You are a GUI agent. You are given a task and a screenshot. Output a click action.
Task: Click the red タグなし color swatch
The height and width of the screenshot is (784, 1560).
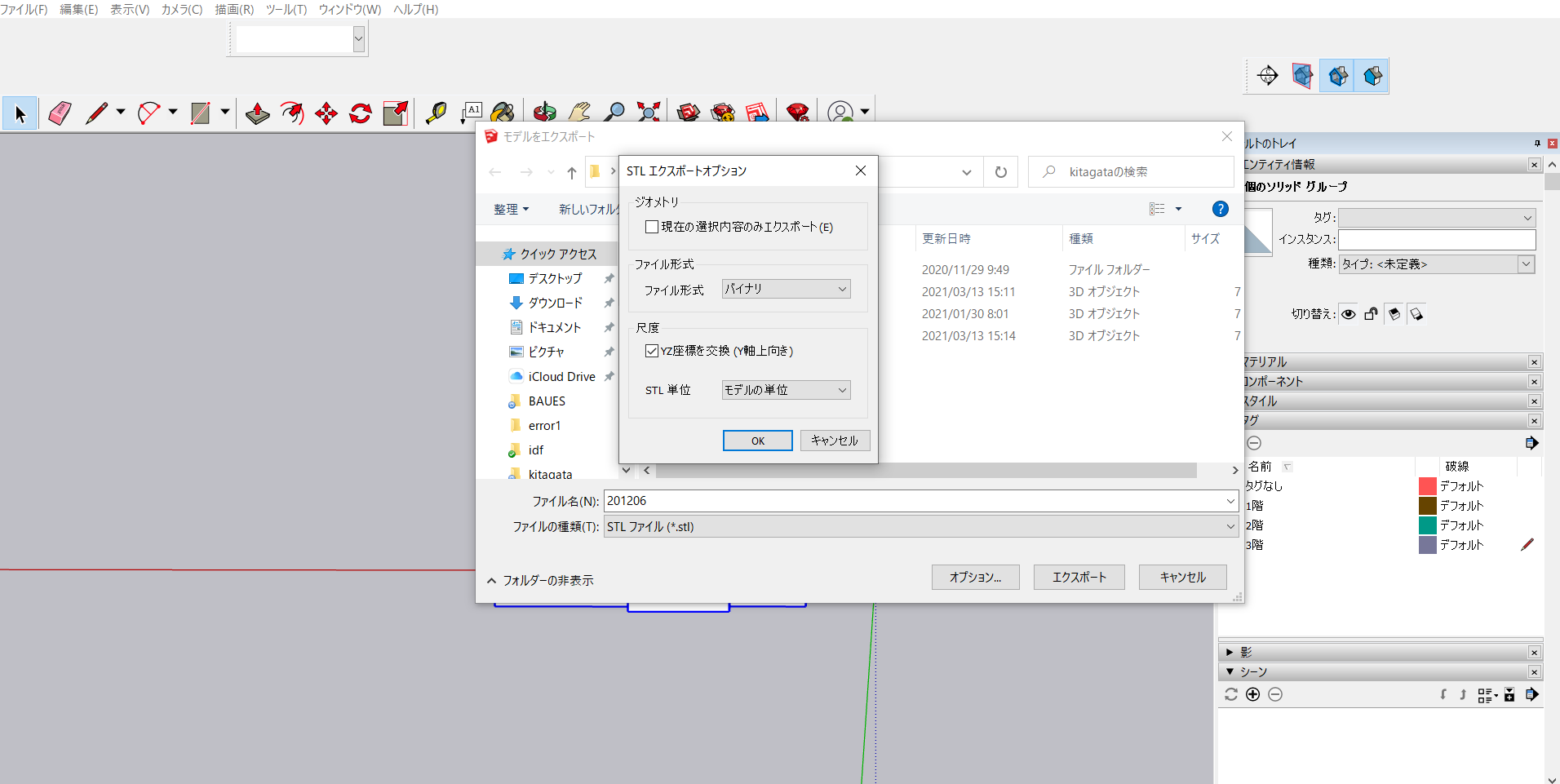coord(1428,486)
